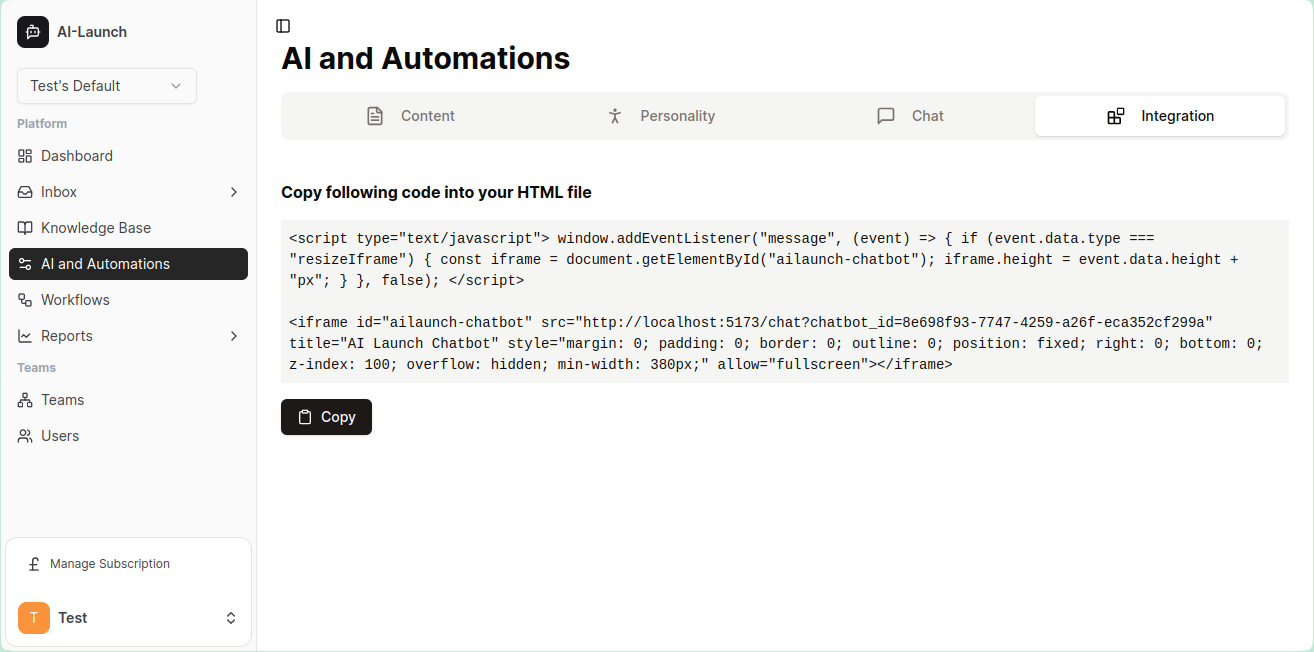Screen dimensions: 1314x652
Task: Click the Knowledge Base book icon
Action: (25, 228)
